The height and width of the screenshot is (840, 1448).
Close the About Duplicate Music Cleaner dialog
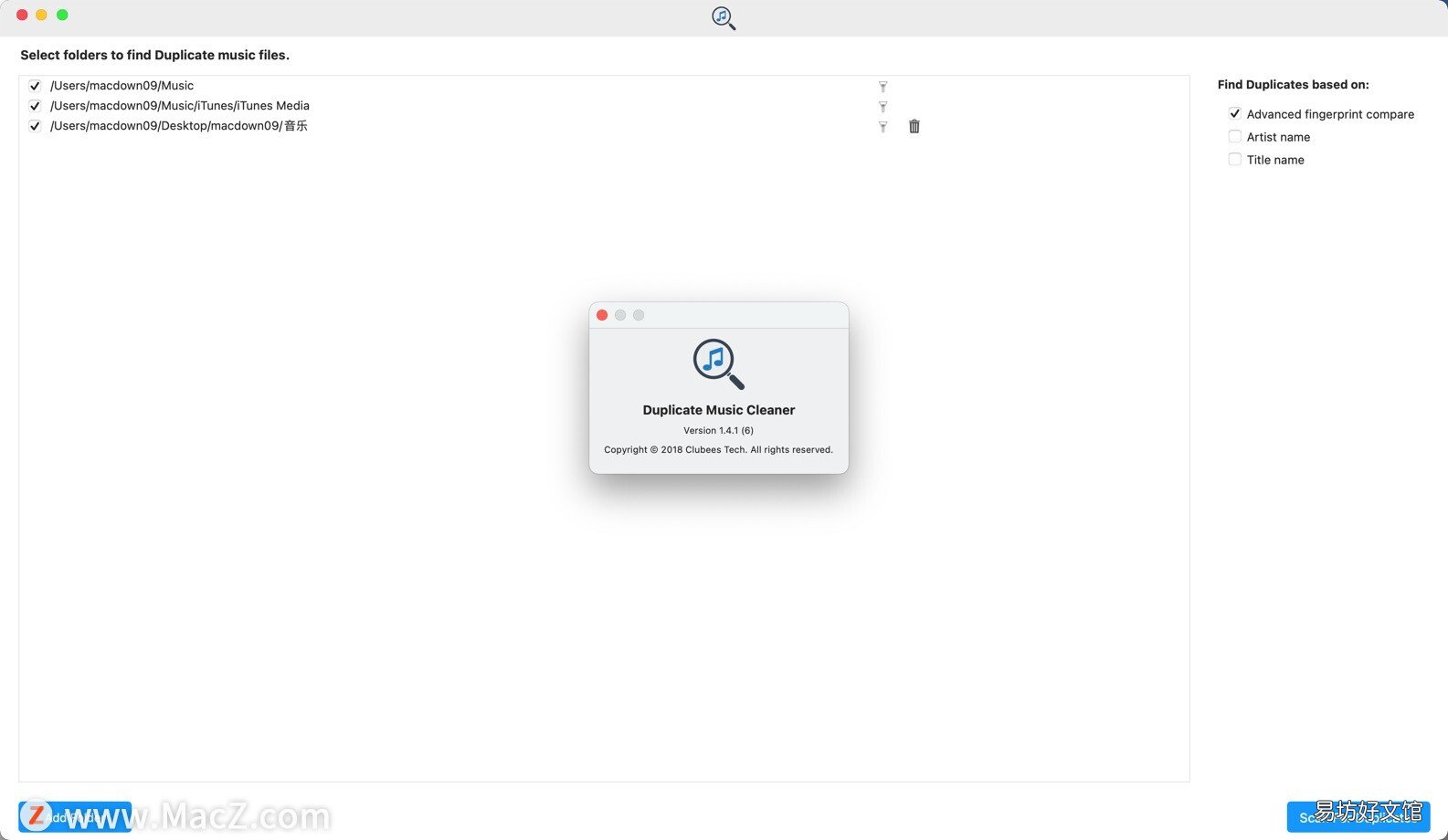(602, 315)
